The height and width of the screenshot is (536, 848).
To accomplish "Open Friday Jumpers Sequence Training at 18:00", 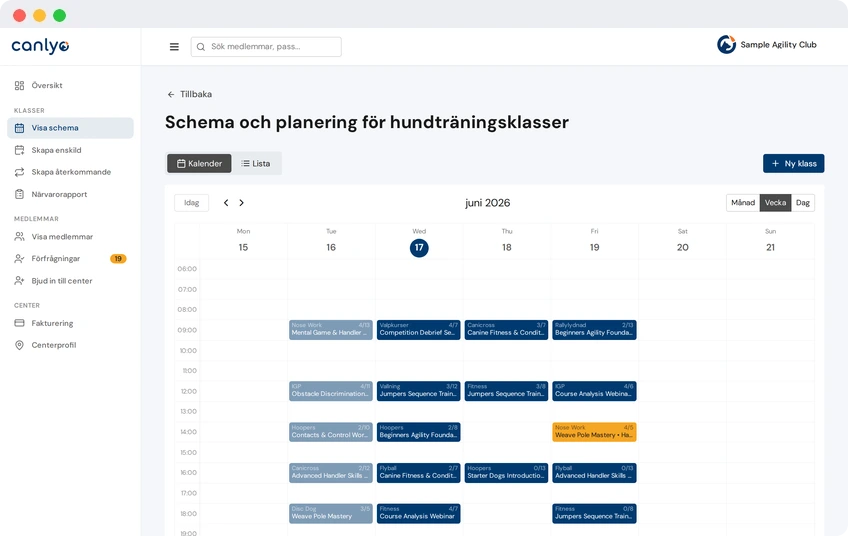I will click(x=594, y=513).
